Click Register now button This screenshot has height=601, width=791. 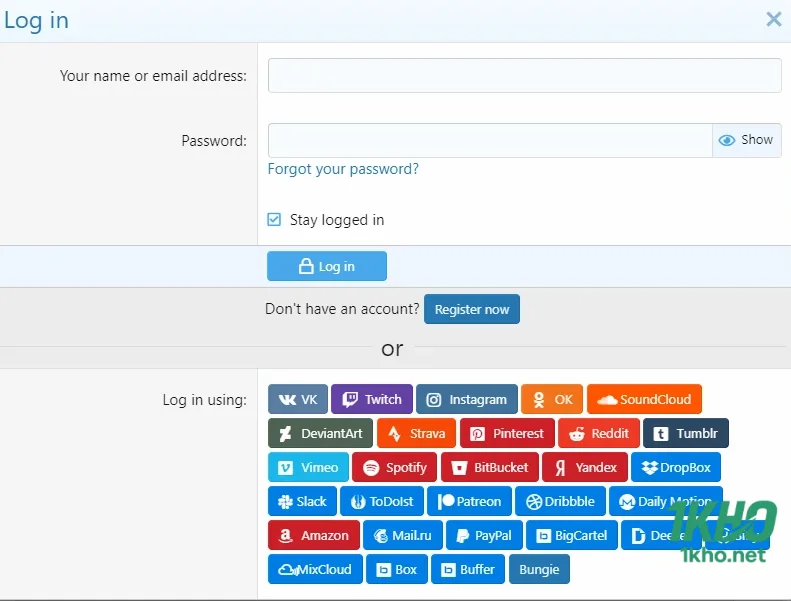click(x=472, y=310)
